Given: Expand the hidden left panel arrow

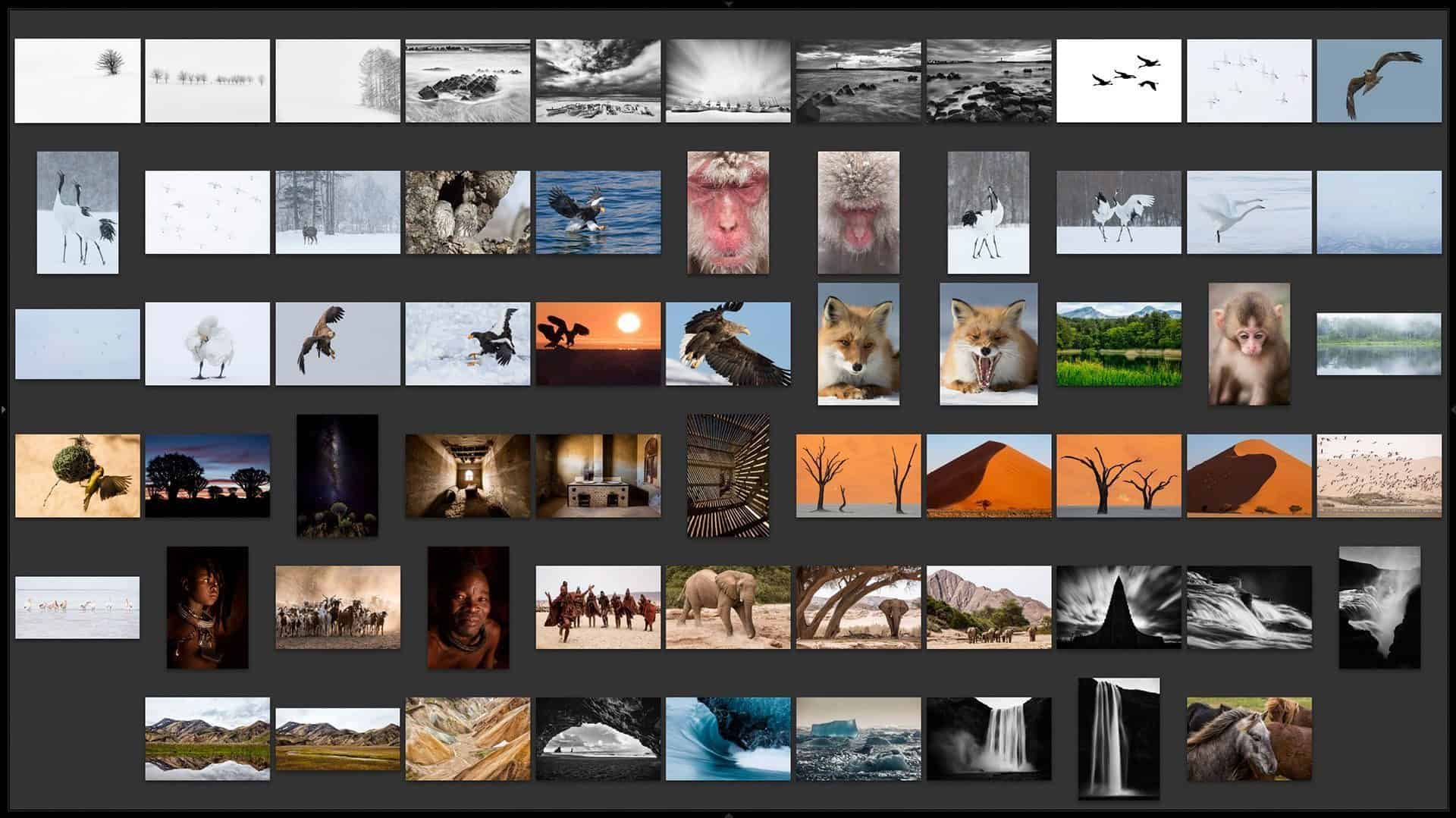Looking at the screenshot, I should [x=4, y=409].
